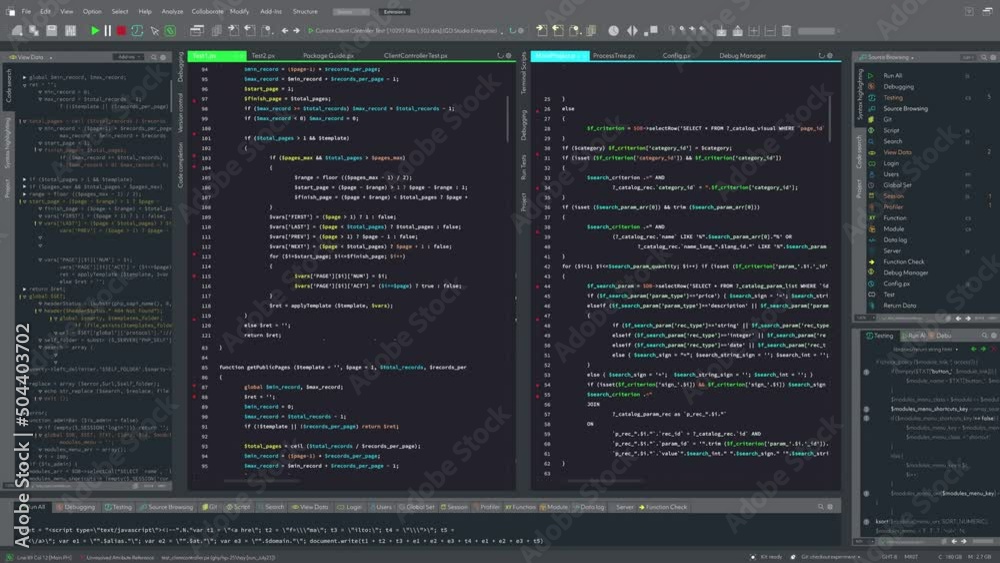Click reload icon in left editor tab bar
Screen dimensions: 1000x563
(x=500, y=55)
